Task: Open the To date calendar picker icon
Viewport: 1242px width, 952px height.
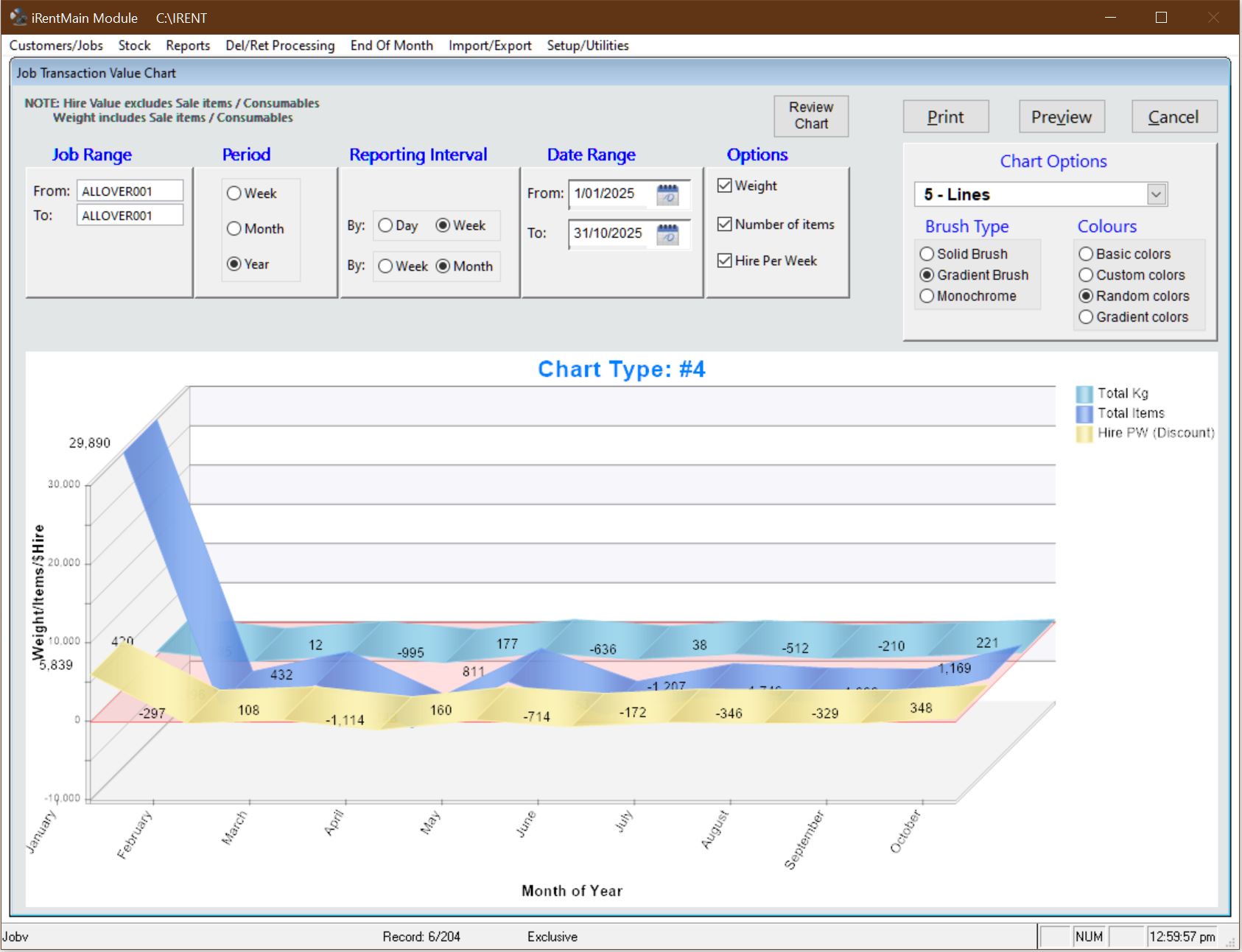Action: [x=667, y=234]
